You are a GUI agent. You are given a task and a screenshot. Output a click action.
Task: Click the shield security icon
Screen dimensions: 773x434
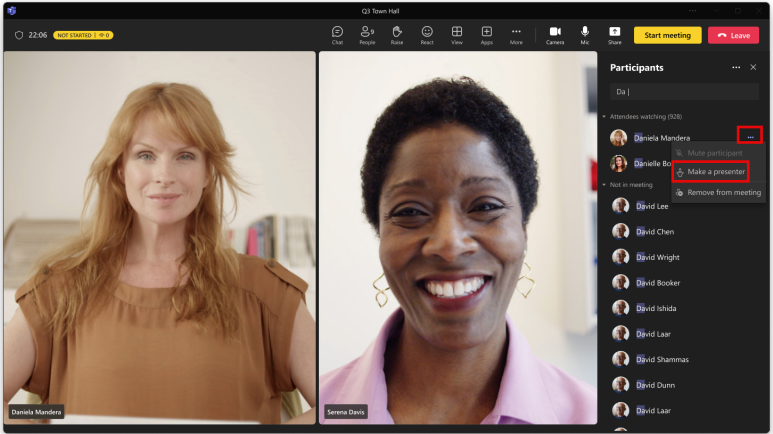pyautogui.click(x=18, y=35)
